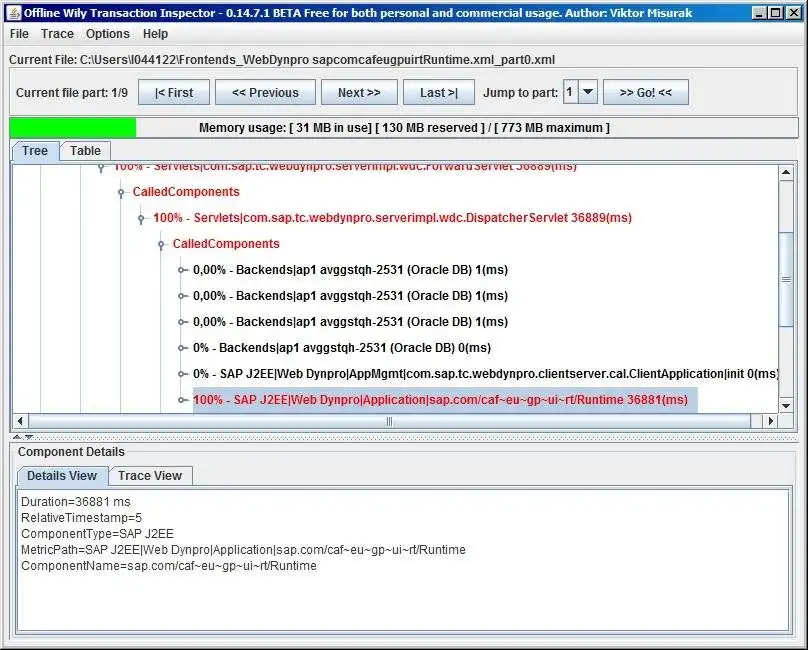Open the Trace menu
808x650 pixels.
(57, 34)
